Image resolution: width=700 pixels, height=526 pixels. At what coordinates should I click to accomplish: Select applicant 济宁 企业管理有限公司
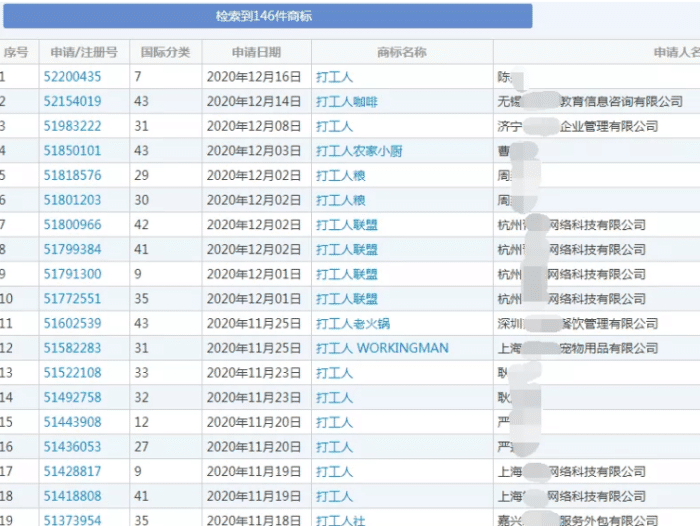578,126
